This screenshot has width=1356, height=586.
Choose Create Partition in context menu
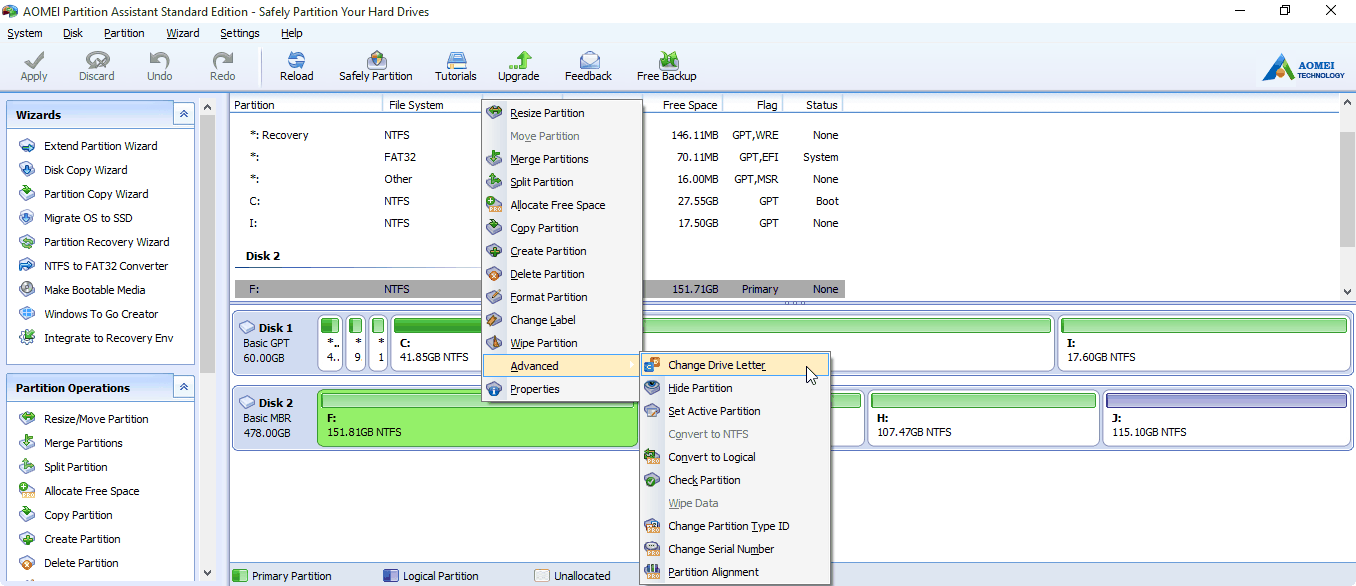coord(561,251)
